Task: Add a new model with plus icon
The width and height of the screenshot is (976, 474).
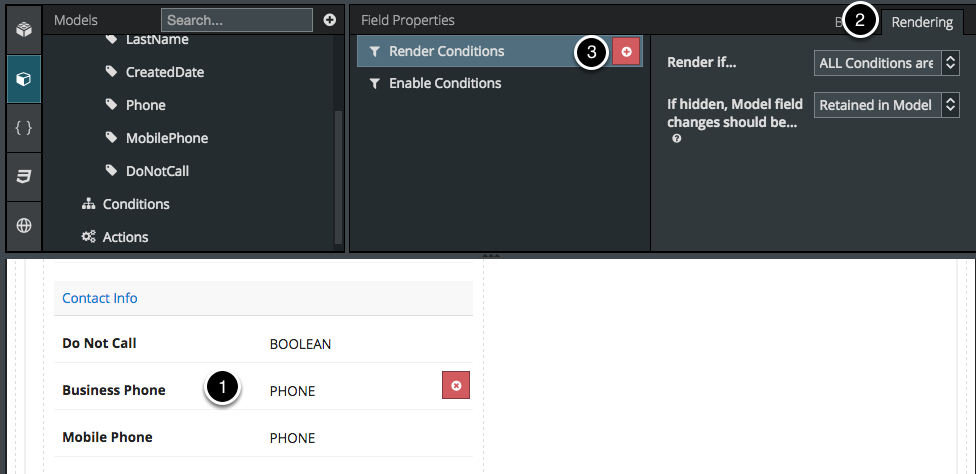Action: coord(330,20)
